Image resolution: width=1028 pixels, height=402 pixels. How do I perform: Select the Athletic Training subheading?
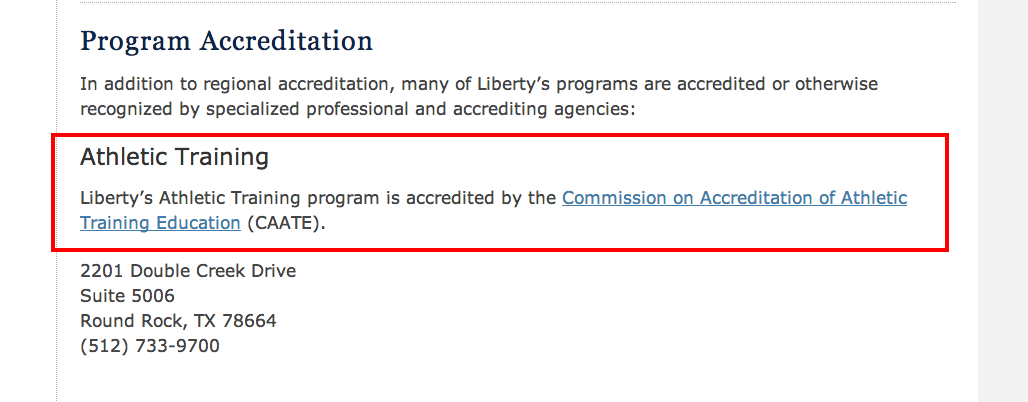174,157
